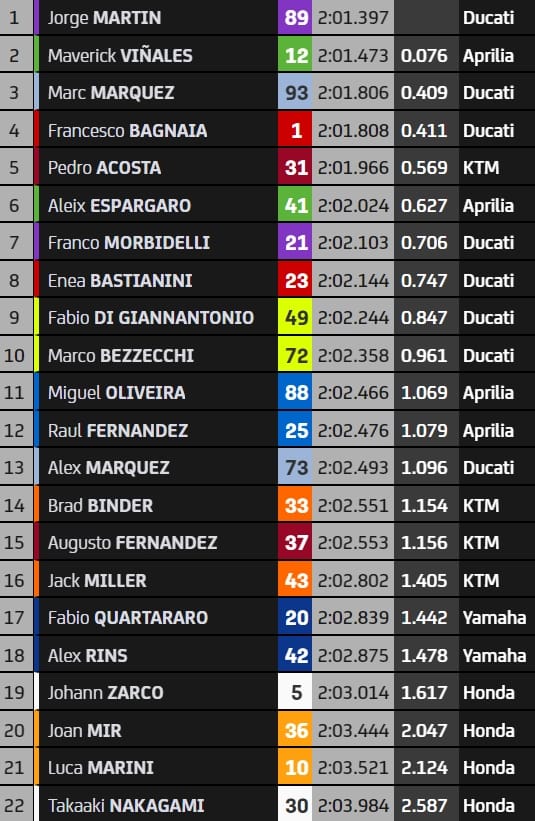The height and width of the screenshot is (821, 535).
Task: Click Brad BINDER gap 1.154
Action: [424, 505]
